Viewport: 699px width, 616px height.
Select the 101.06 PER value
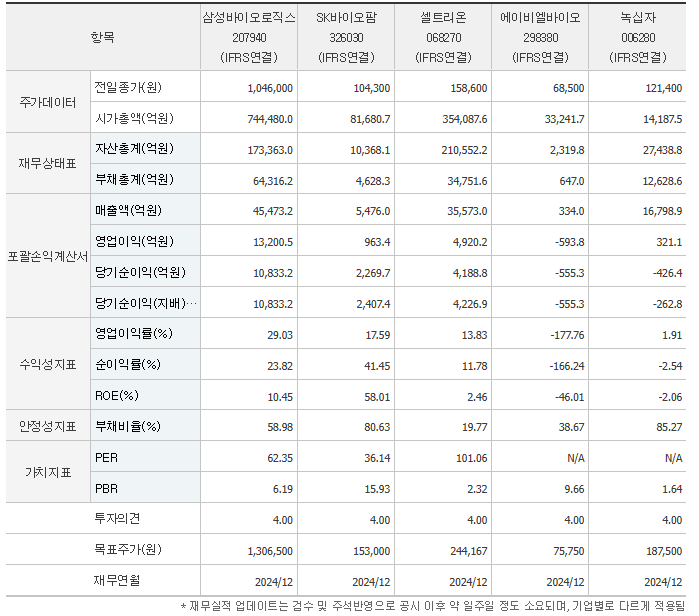click(472, 459)
